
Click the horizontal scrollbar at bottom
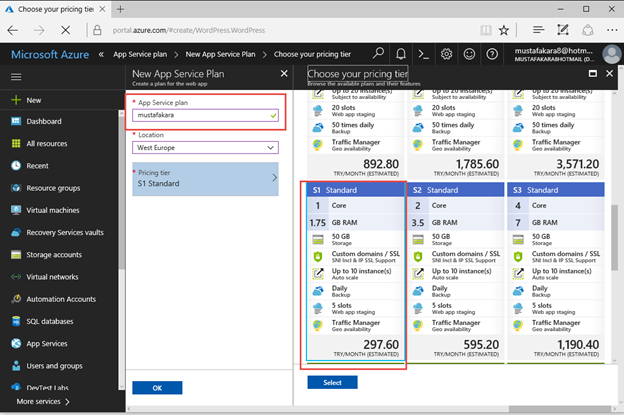[x=560, y=409]
